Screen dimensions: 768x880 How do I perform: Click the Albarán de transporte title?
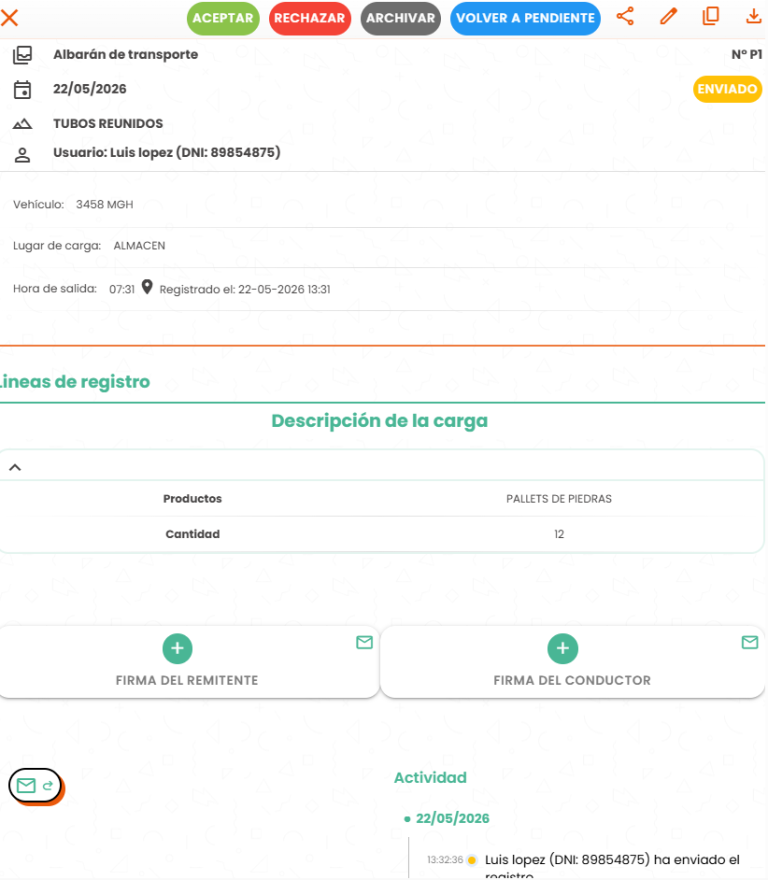coord(126,54)
